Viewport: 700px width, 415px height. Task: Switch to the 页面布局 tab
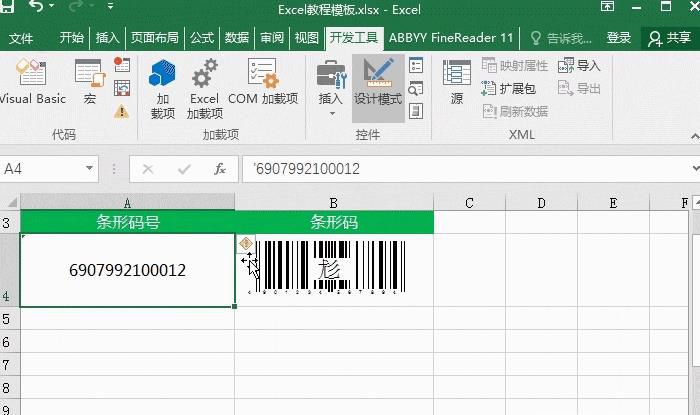click(x=154, y=38)
